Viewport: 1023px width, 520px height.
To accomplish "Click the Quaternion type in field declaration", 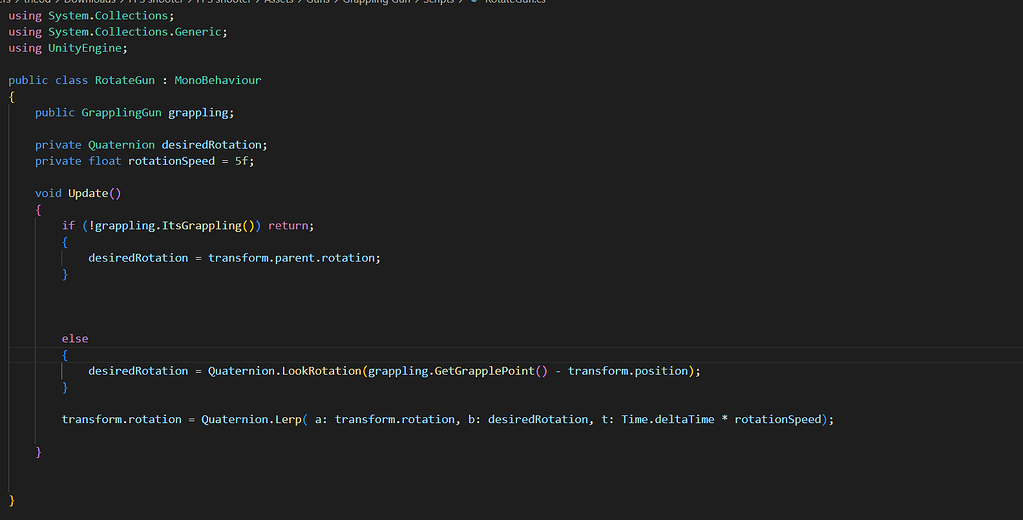I will (121, 145).
